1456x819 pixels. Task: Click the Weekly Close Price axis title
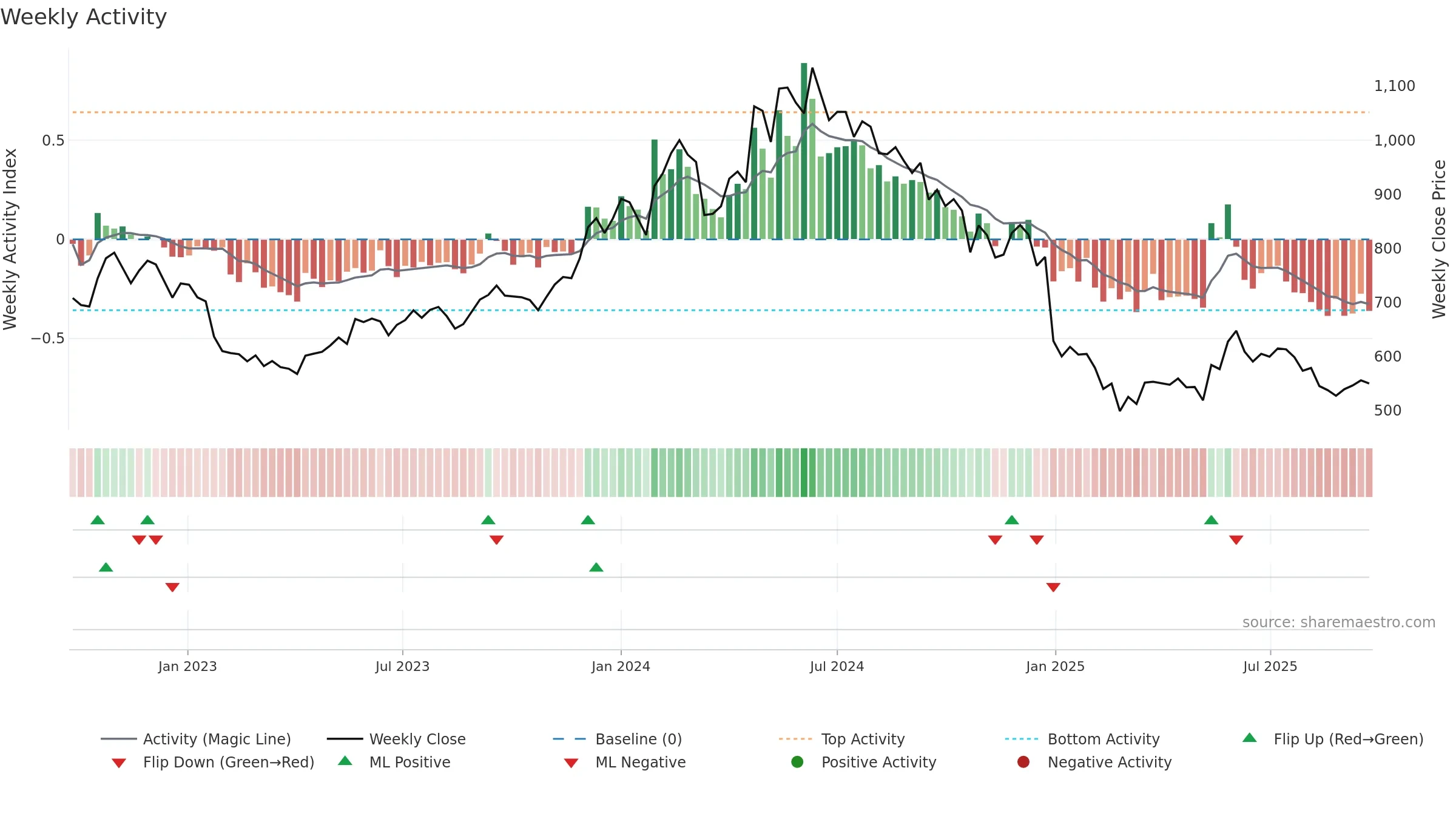coord(1439,239)
